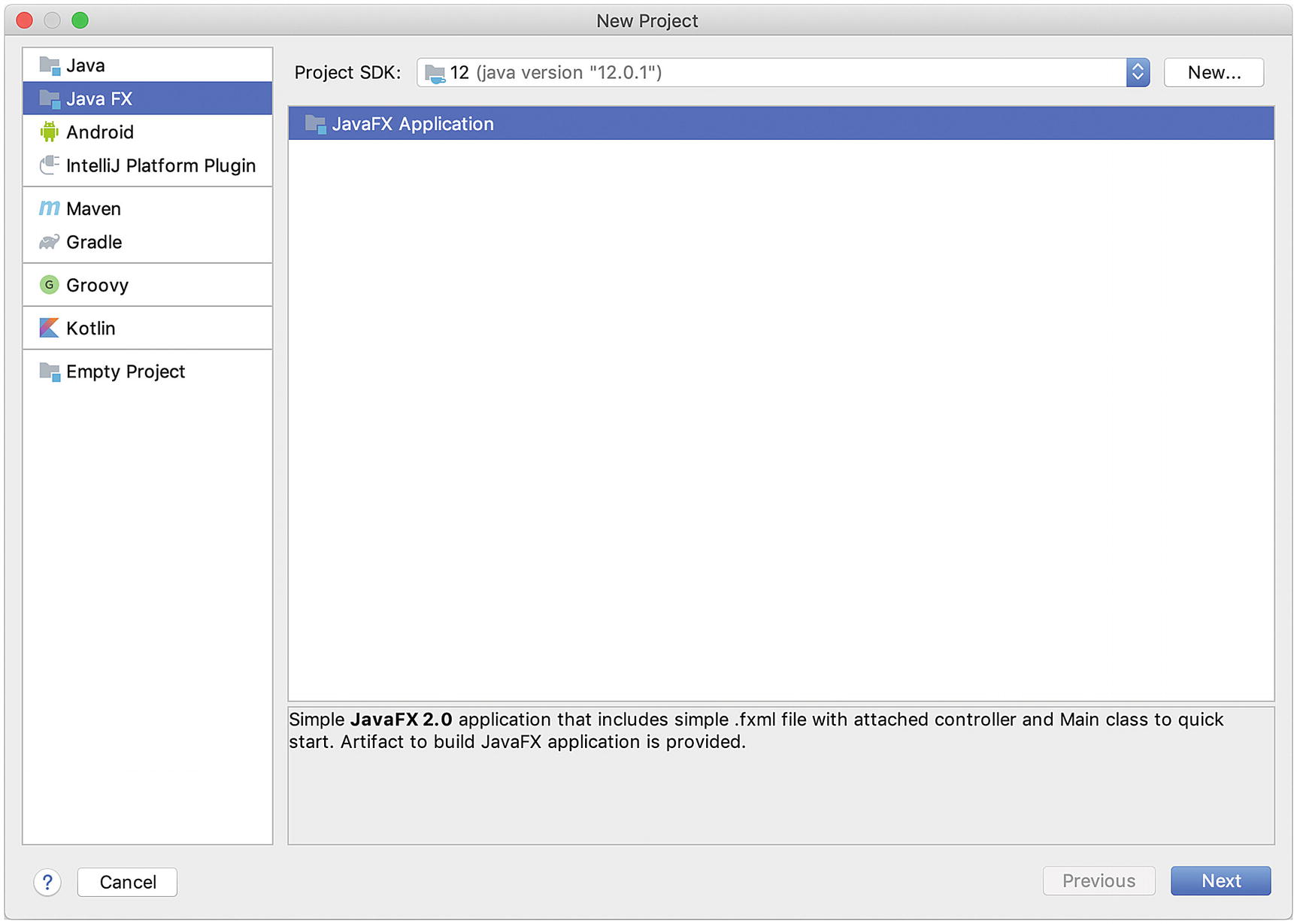Proceed with the Next button

pyautogui.click(x=1220, y=880)
